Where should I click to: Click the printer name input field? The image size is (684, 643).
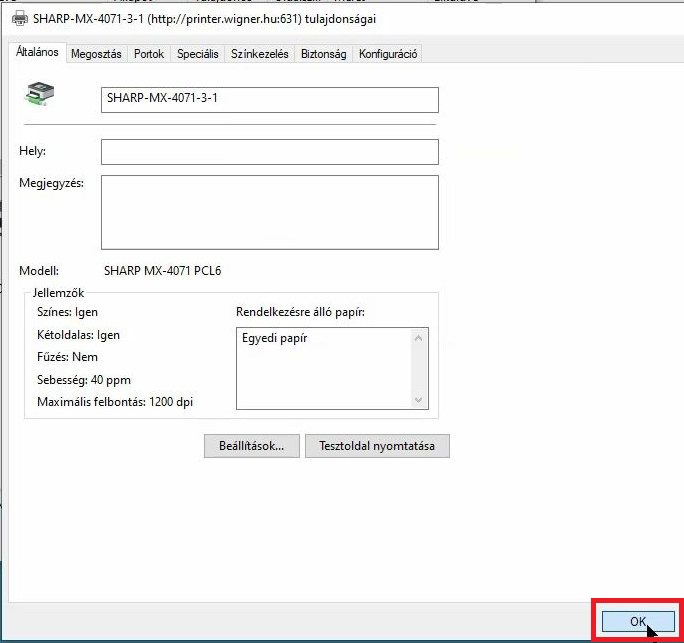(270, 100)
